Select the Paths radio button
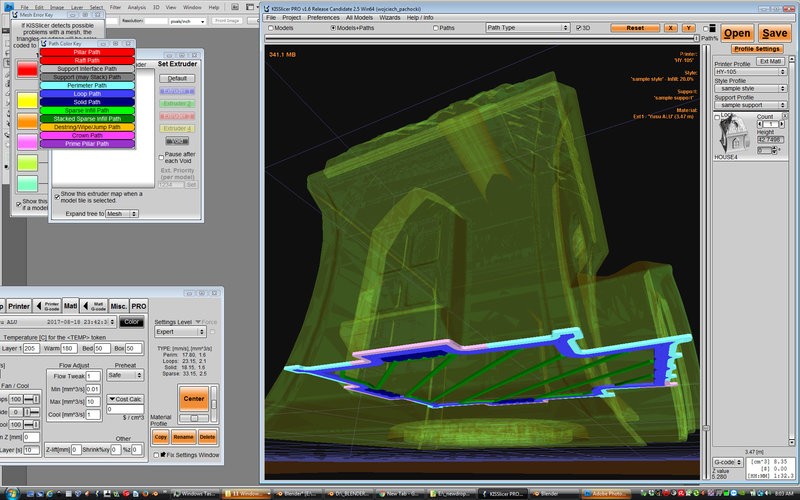 tap(436, 28)
